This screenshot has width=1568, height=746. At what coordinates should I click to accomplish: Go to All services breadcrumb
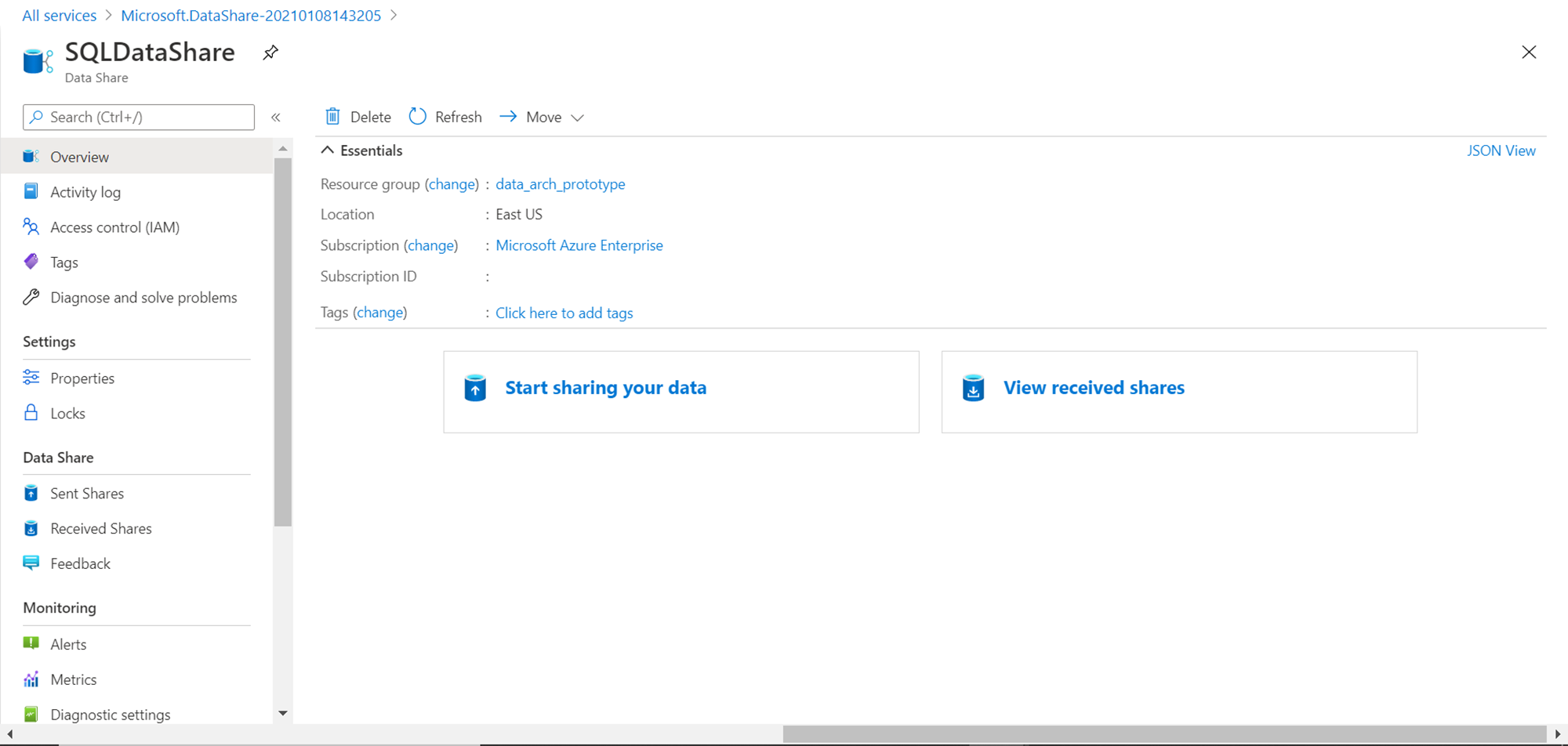tap(60, 16)
